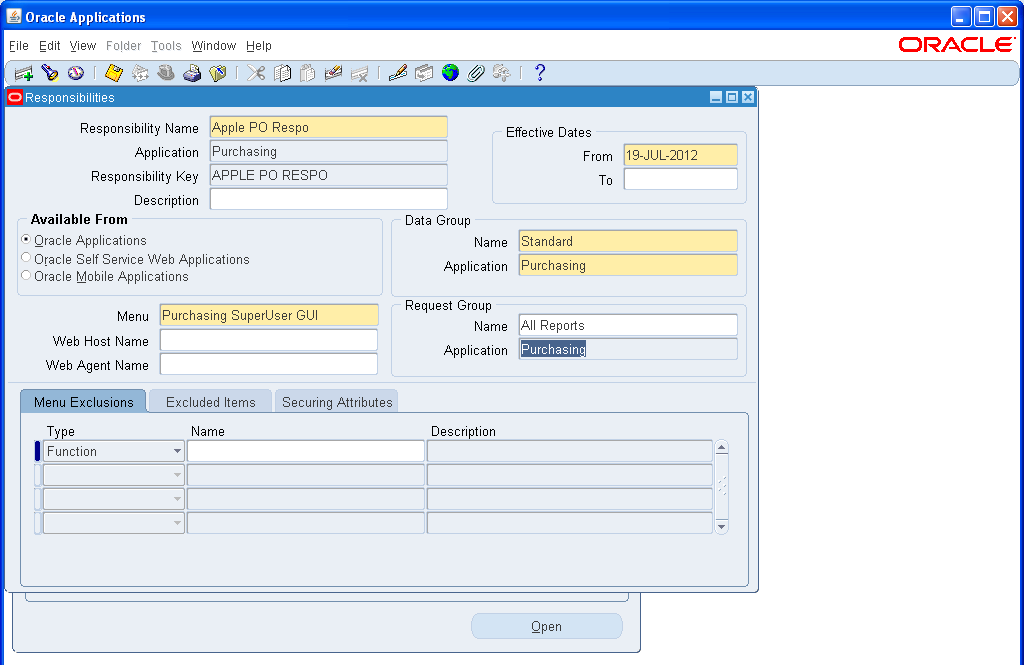The image size is (1024, 665).
Task: Click the Name field in first exclusions row
Action: pyautogui.click(x=306, y=451)
